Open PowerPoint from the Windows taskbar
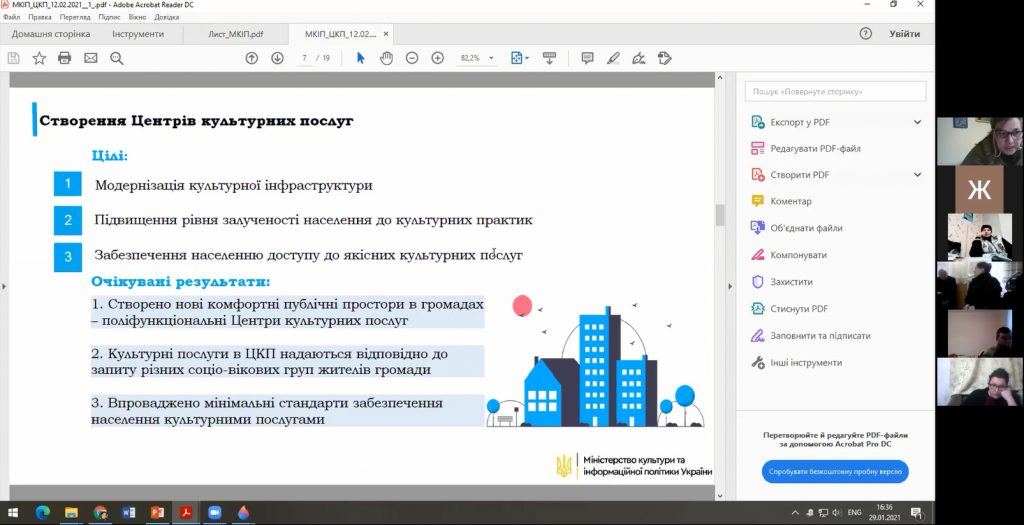 [x=157, y=513]
